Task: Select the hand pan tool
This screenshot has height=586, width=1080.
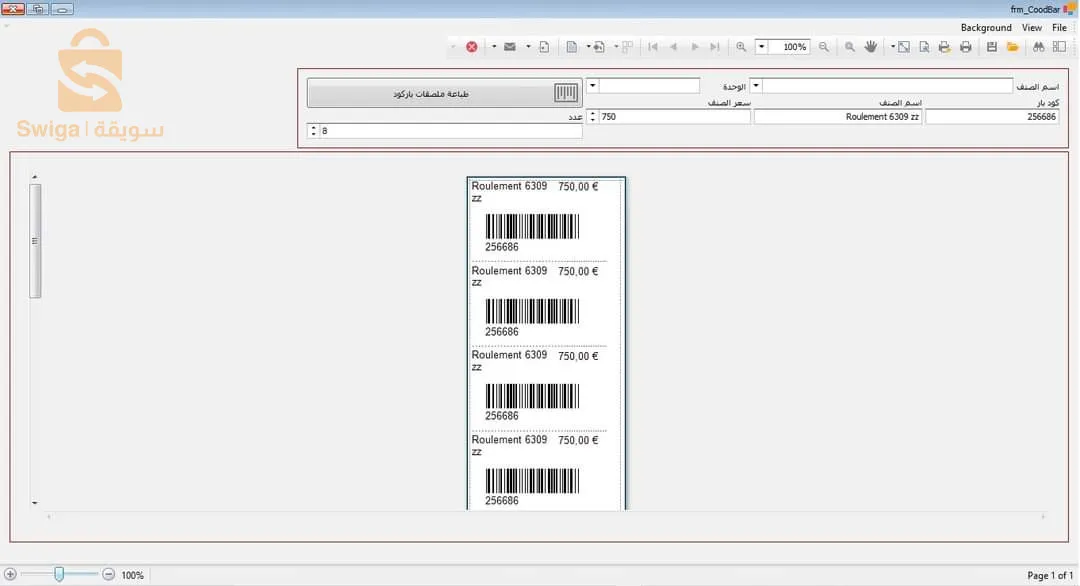Action: coord(871,47)
